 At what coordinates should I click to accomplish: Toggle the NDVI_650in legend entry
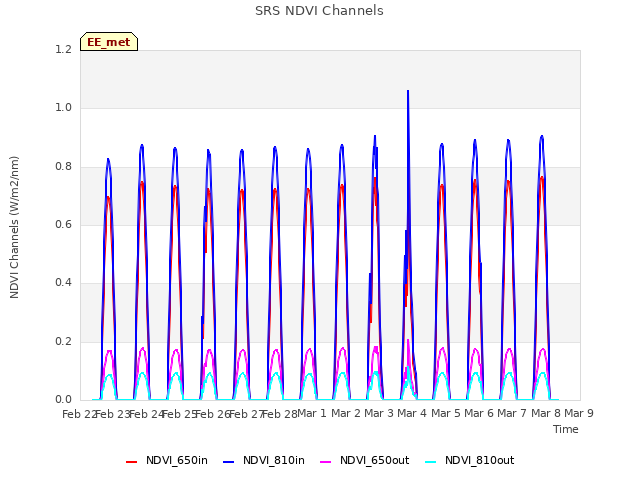(x=167, y=460)
